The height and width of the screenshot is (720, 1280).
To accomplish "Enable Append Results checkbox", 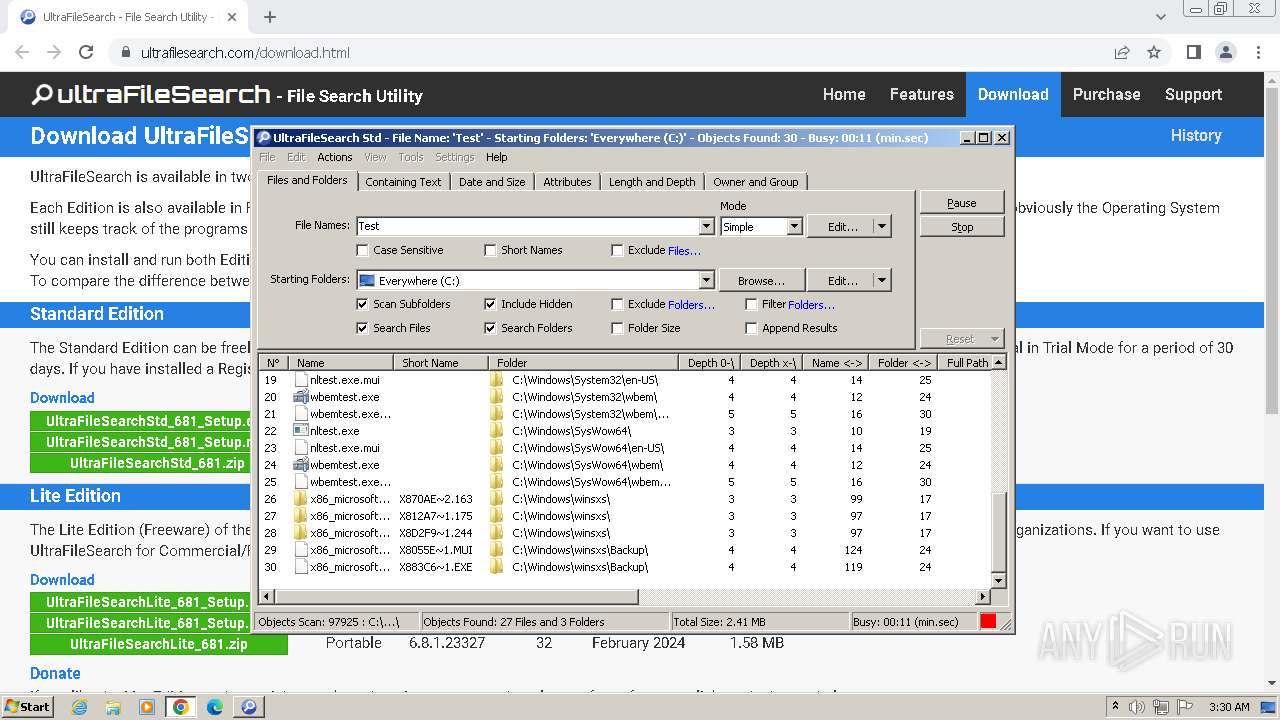I will coord(752,328).
